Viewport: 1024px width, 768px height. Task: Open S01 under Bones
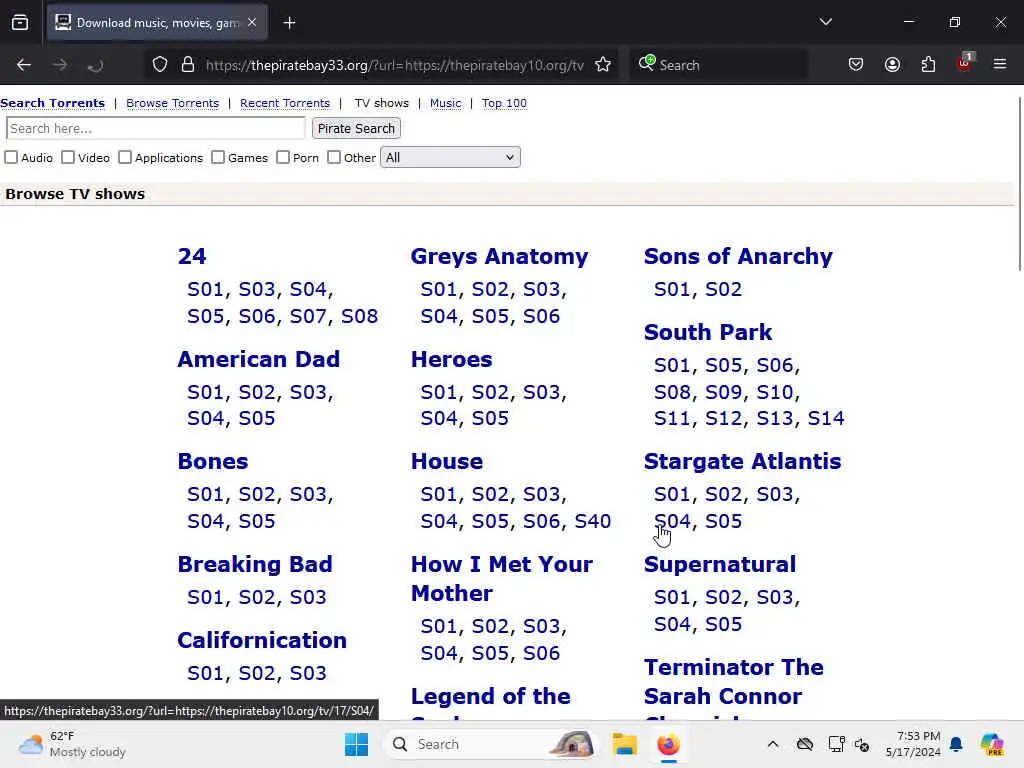click(205, 494)
